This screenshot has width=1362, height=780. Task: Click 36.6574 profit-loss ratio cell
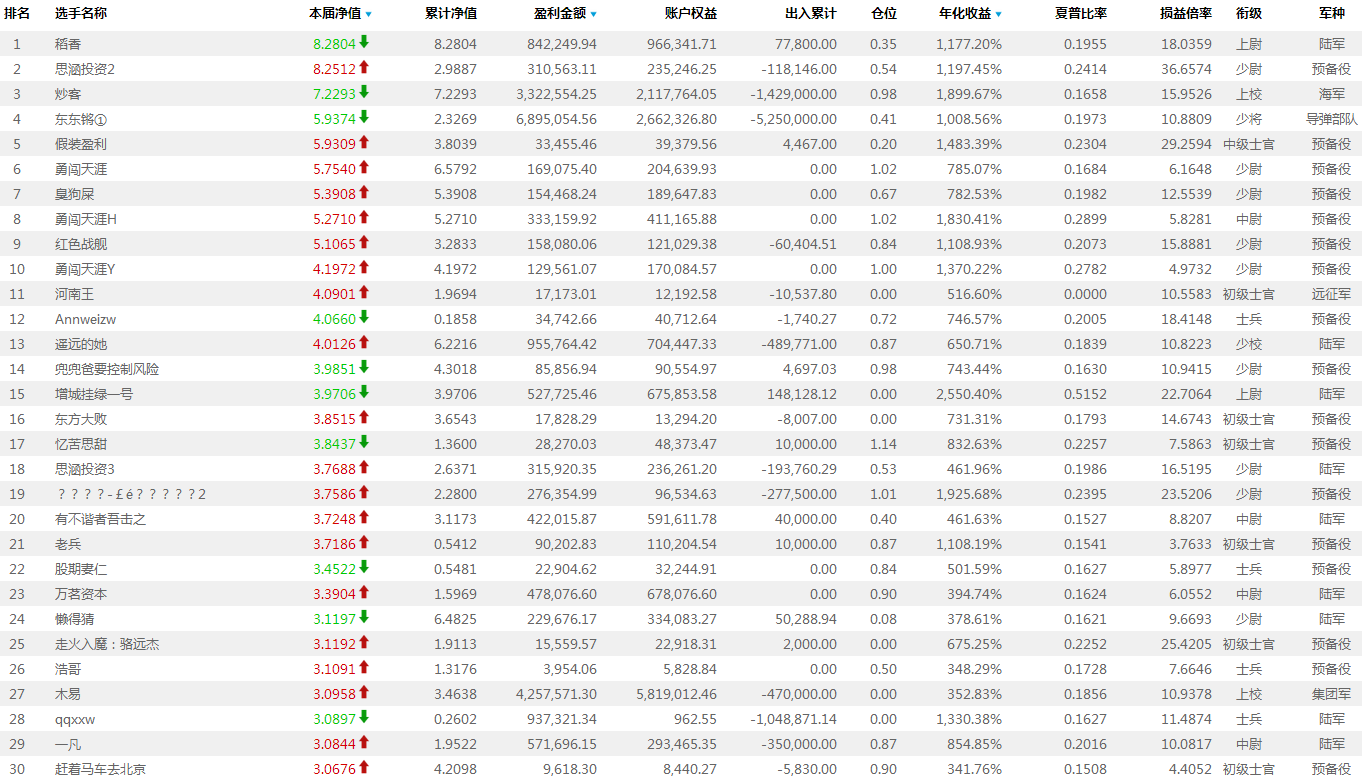click(1187, 69)
